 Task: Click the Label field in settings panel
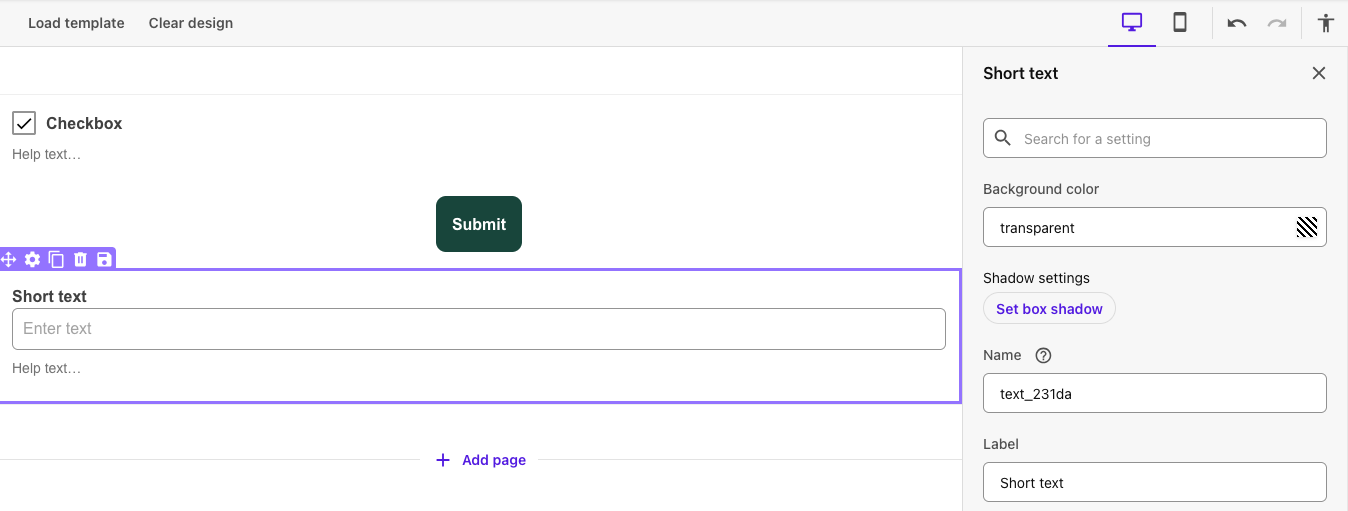tap(1155, 482)
